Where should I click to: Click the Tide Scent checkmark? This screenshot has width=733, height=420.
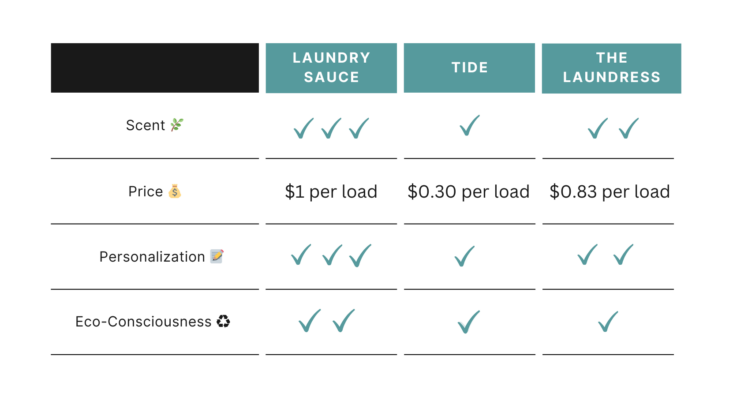[x=469, y=125]
